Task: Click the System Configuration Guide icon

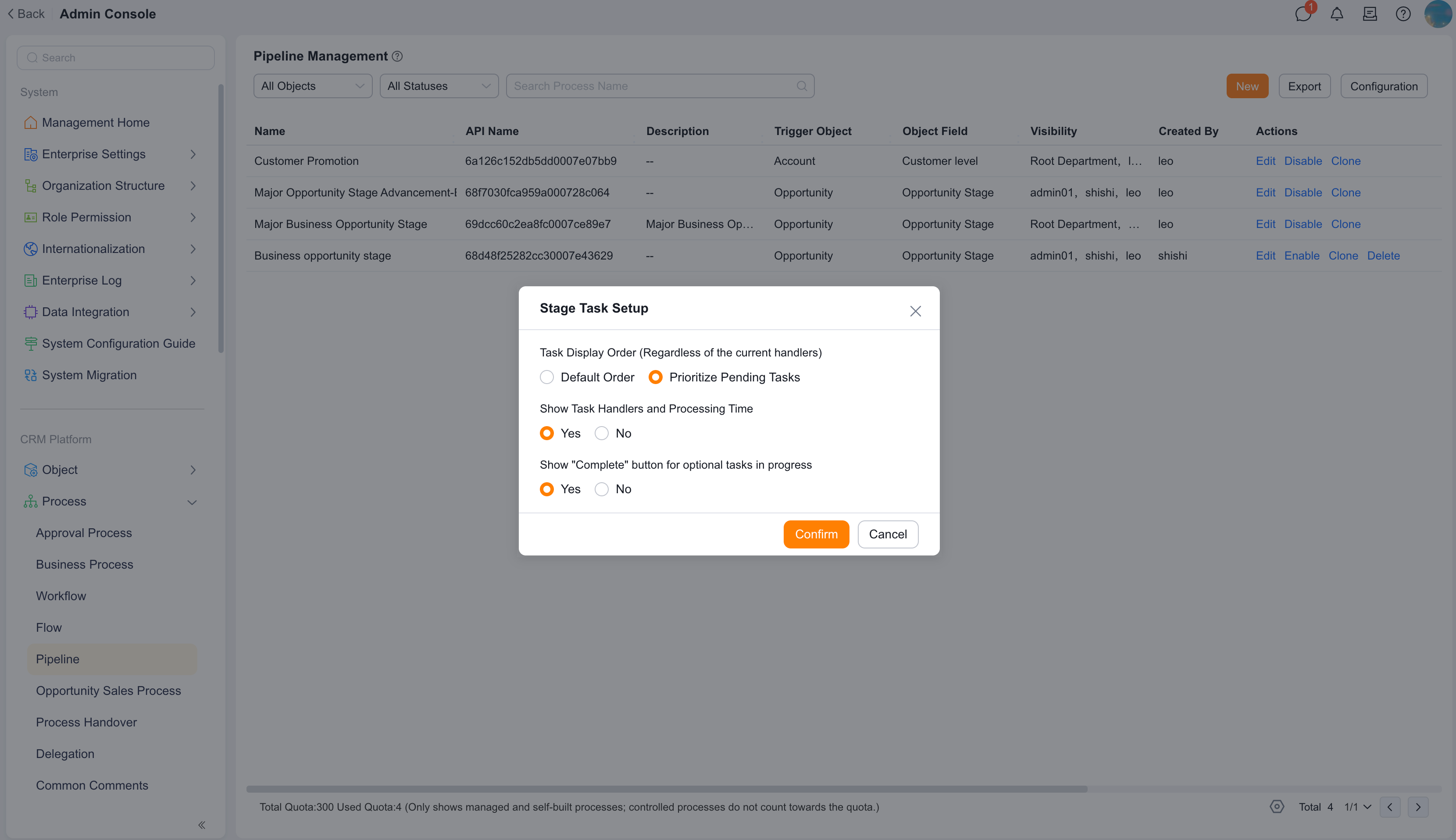Action: pos(31,343)
